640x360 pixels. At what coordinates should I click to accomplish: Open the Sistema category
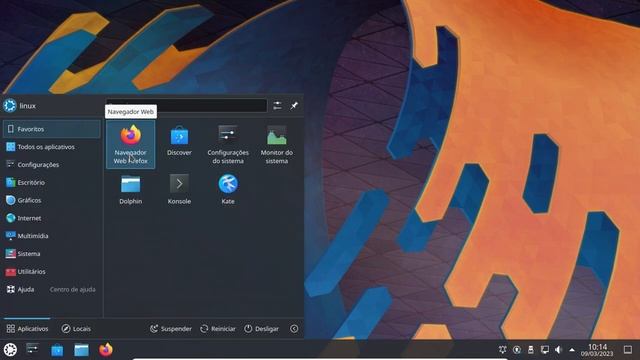click(51, 254)
